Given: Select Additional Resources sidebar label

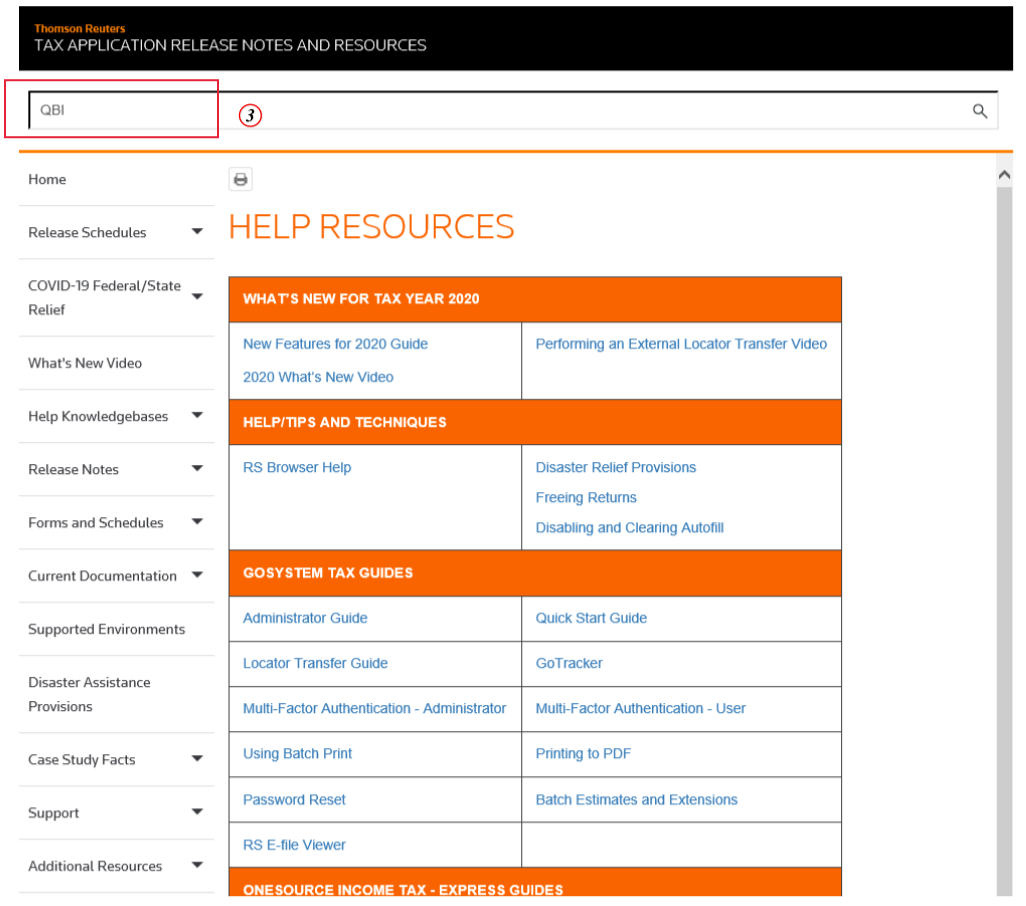Looking at the screenshot, I should [95, 866].
